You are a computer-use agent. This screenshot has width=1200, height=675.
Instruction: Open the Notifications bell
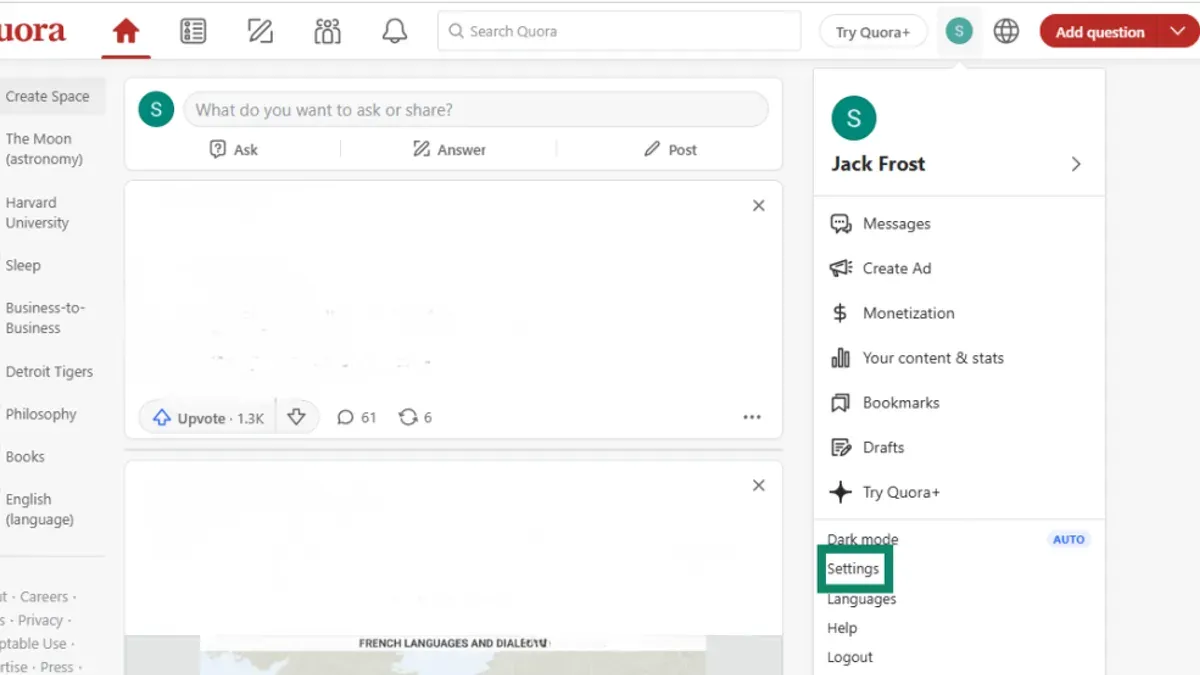click(395, 31)
